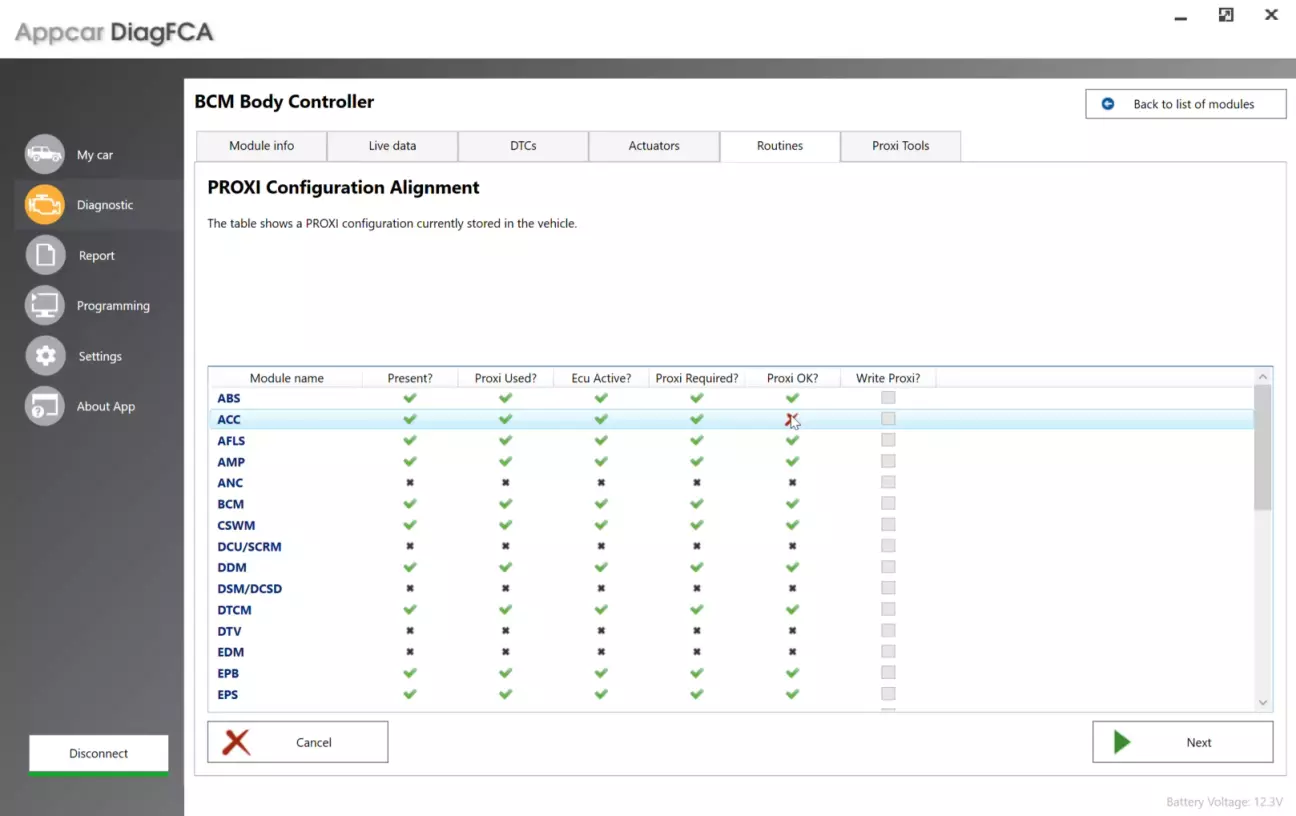
Task: Enable Write Proxi for BCM row
Action: (888, 504)
